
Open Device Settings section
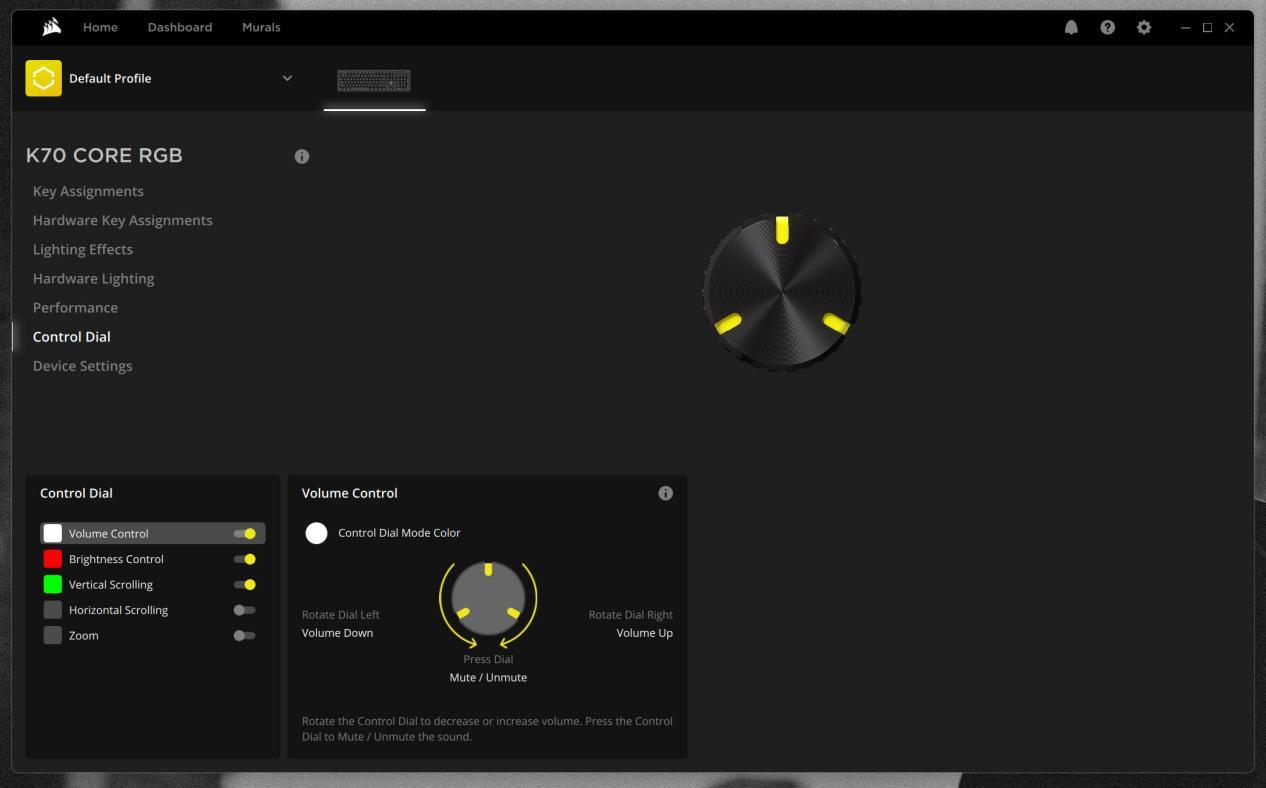pyautogui.click(x=83, y=366)
